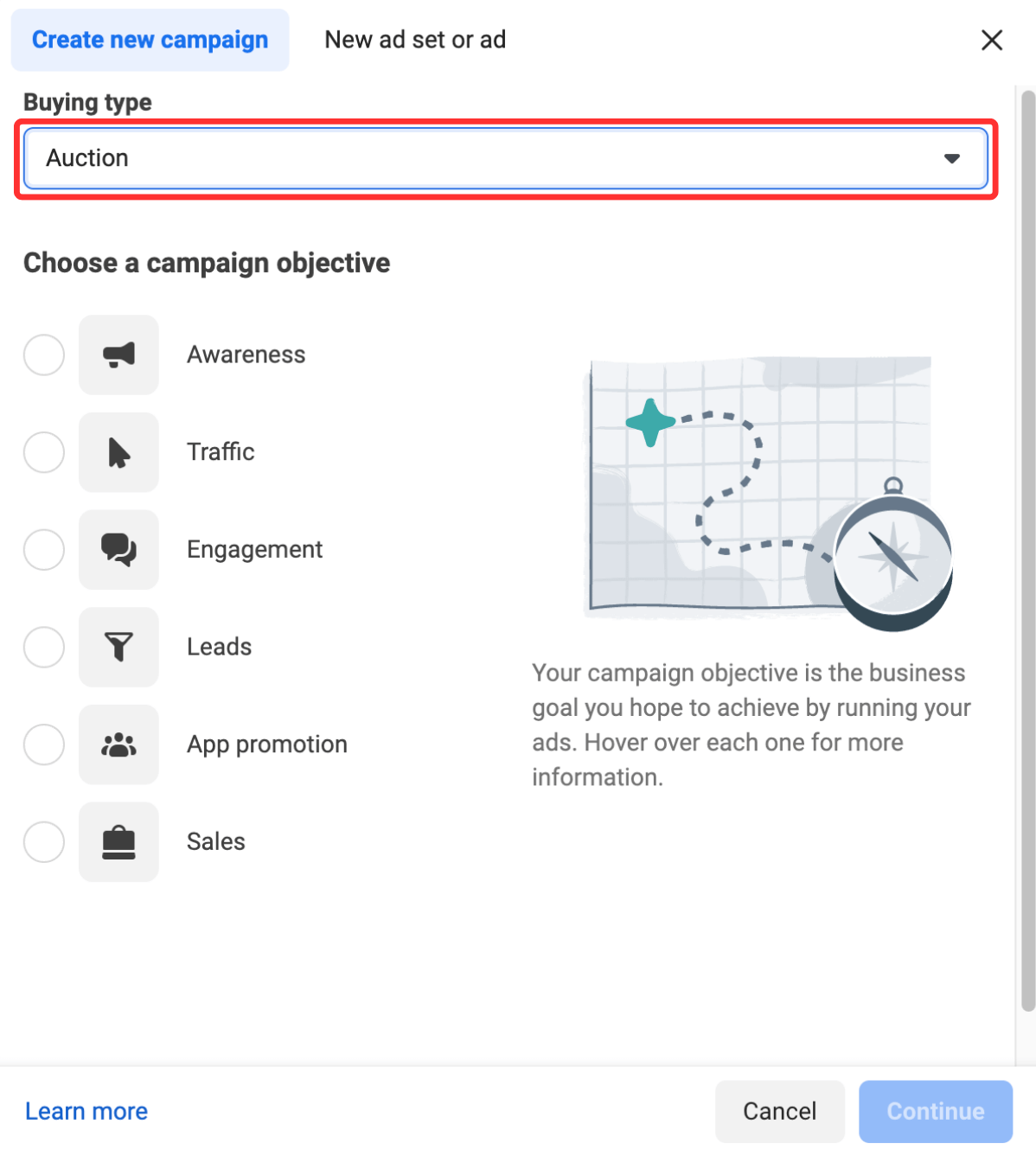This screenshot has height=1150, width=1036.
Task: Select the Leads radio button
Action: [x=44, y=647]
